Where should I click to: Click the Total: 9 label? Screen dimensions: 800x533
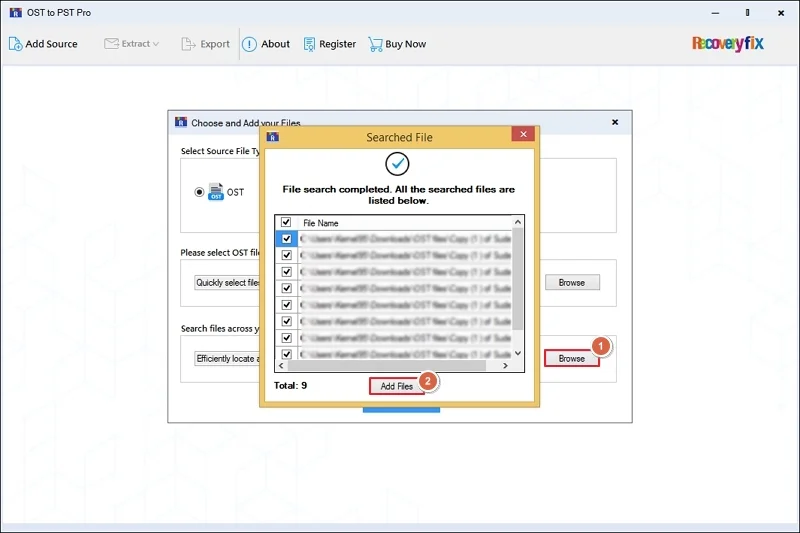pos(290,386)
